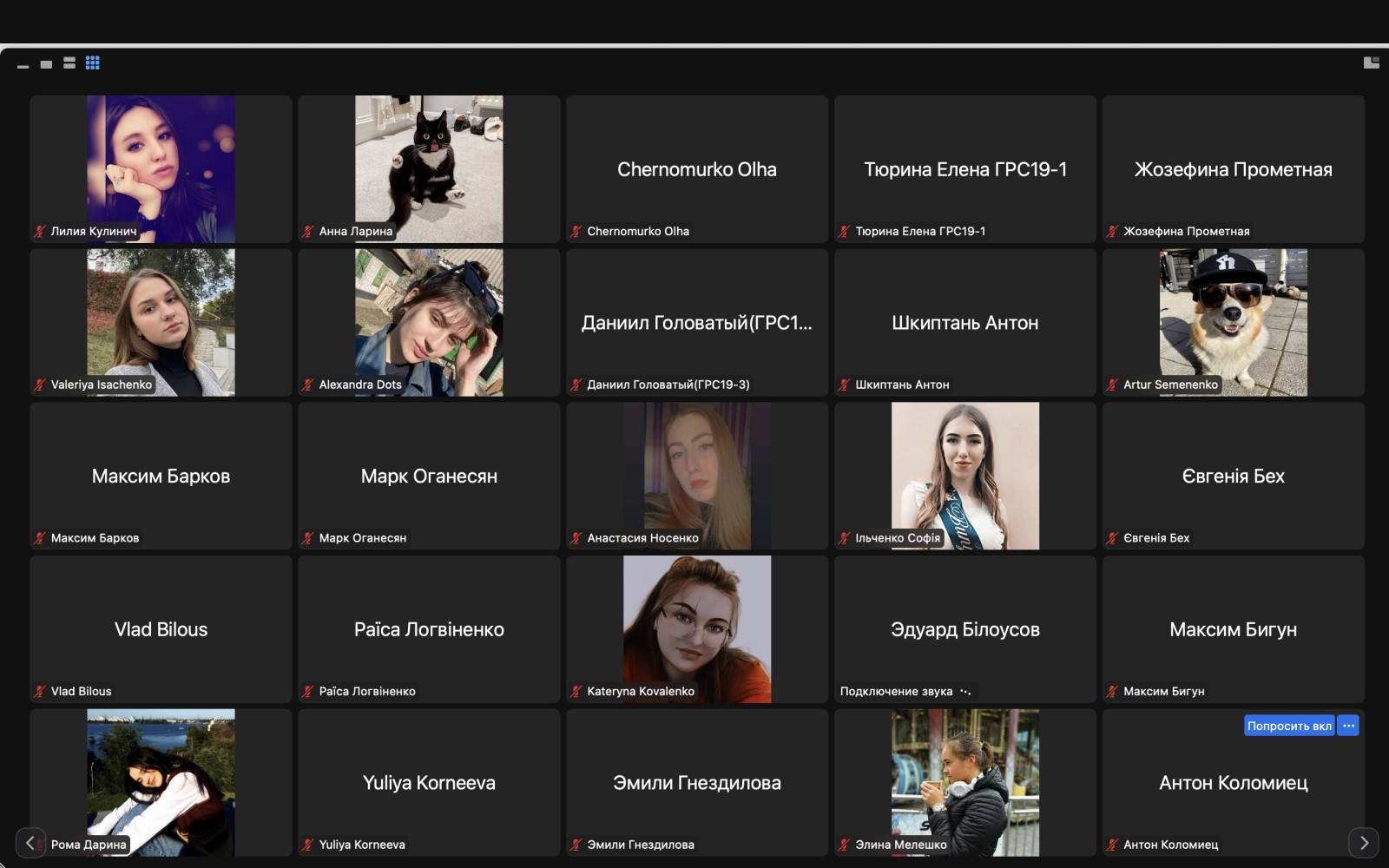Click the large Жозефина Прометная name
1389x868 pixels.
click(1234, 169)
